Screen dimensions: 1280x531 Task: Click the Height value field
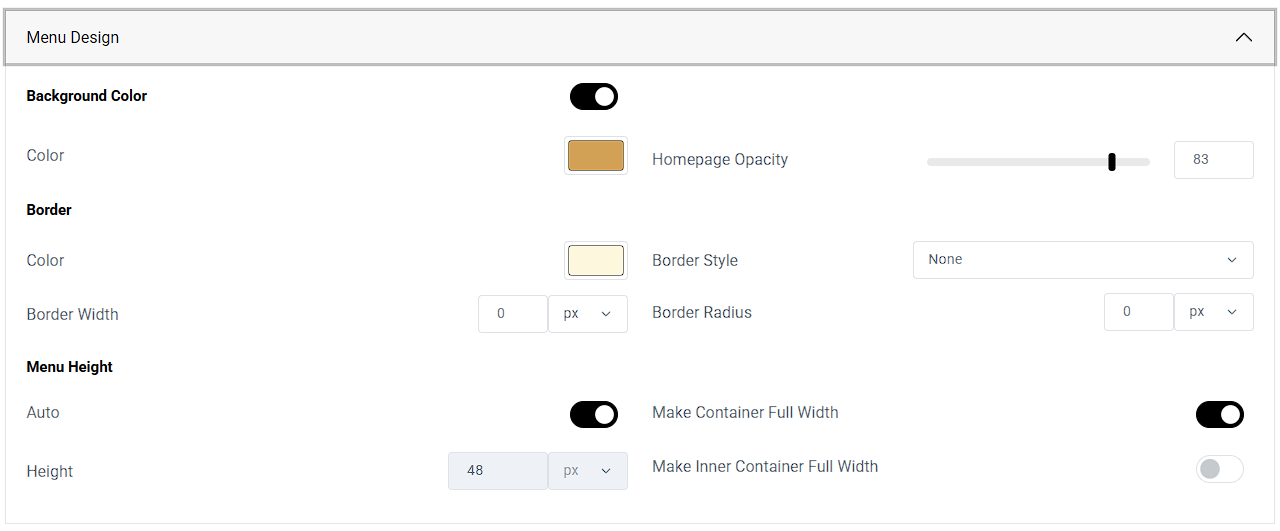click(x=498, y=471)
